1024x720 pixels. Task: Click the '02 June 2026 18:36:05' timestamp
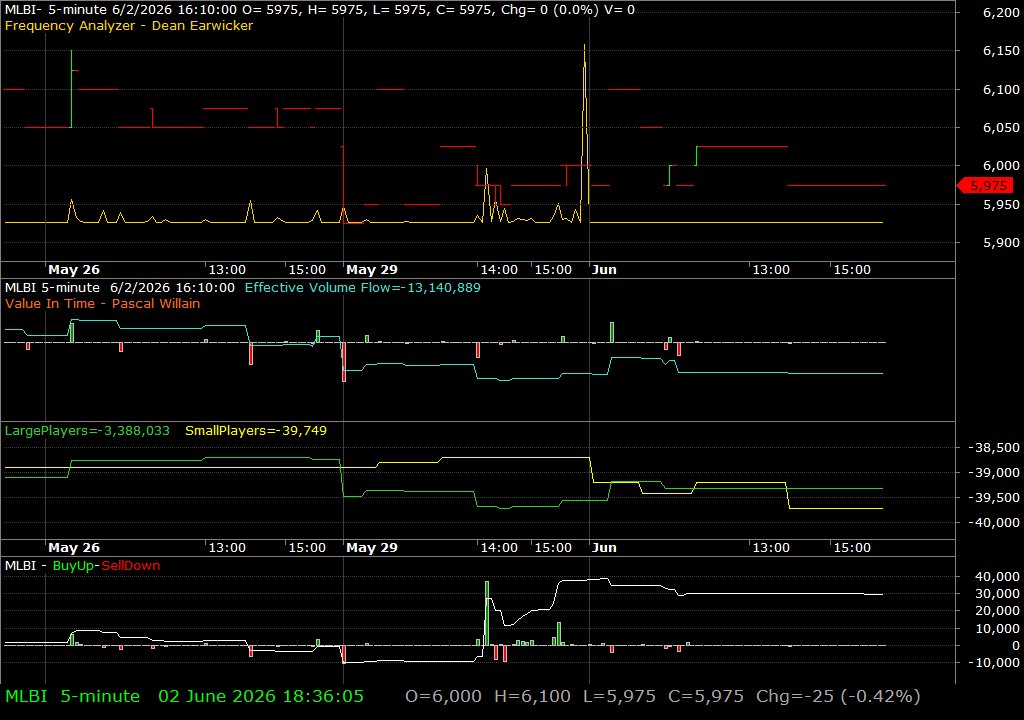(261, 696)
